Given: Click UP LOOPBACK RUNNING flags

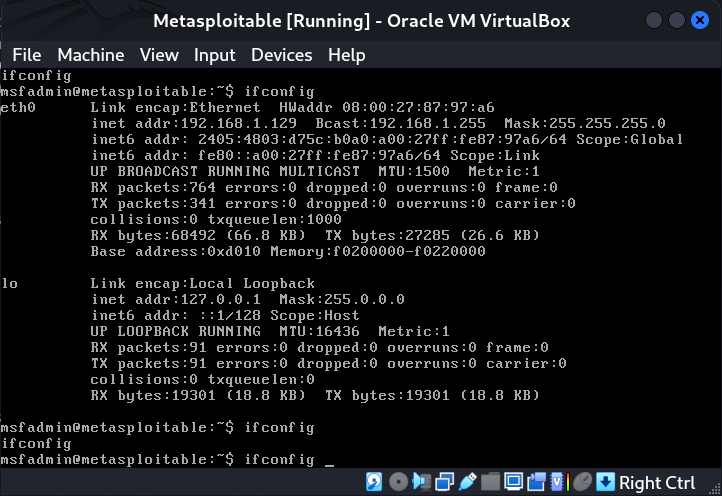Looking at the screenshot, I should (175, 331).
